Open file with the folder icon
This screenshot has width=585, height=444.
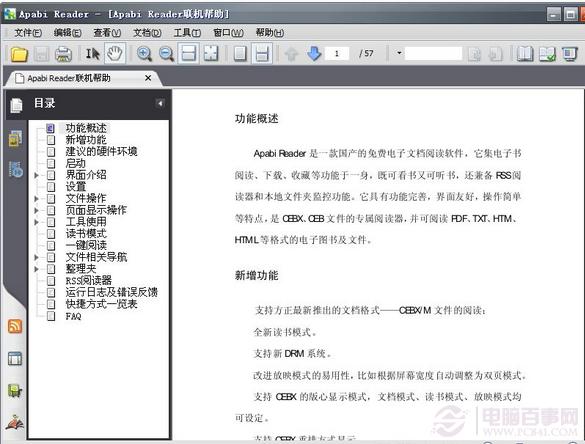[x=19, y=54]
